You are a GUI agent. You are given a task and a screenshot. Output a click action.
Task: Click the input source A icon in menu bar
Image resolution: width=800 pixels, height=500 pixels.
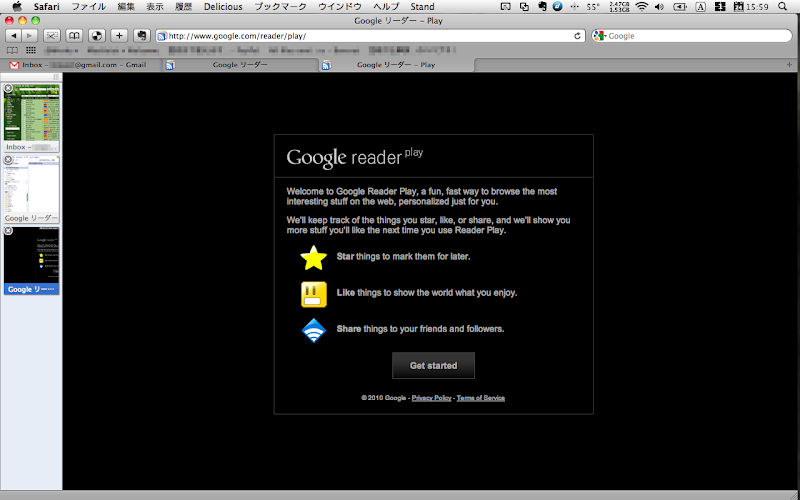coord(701,7)
